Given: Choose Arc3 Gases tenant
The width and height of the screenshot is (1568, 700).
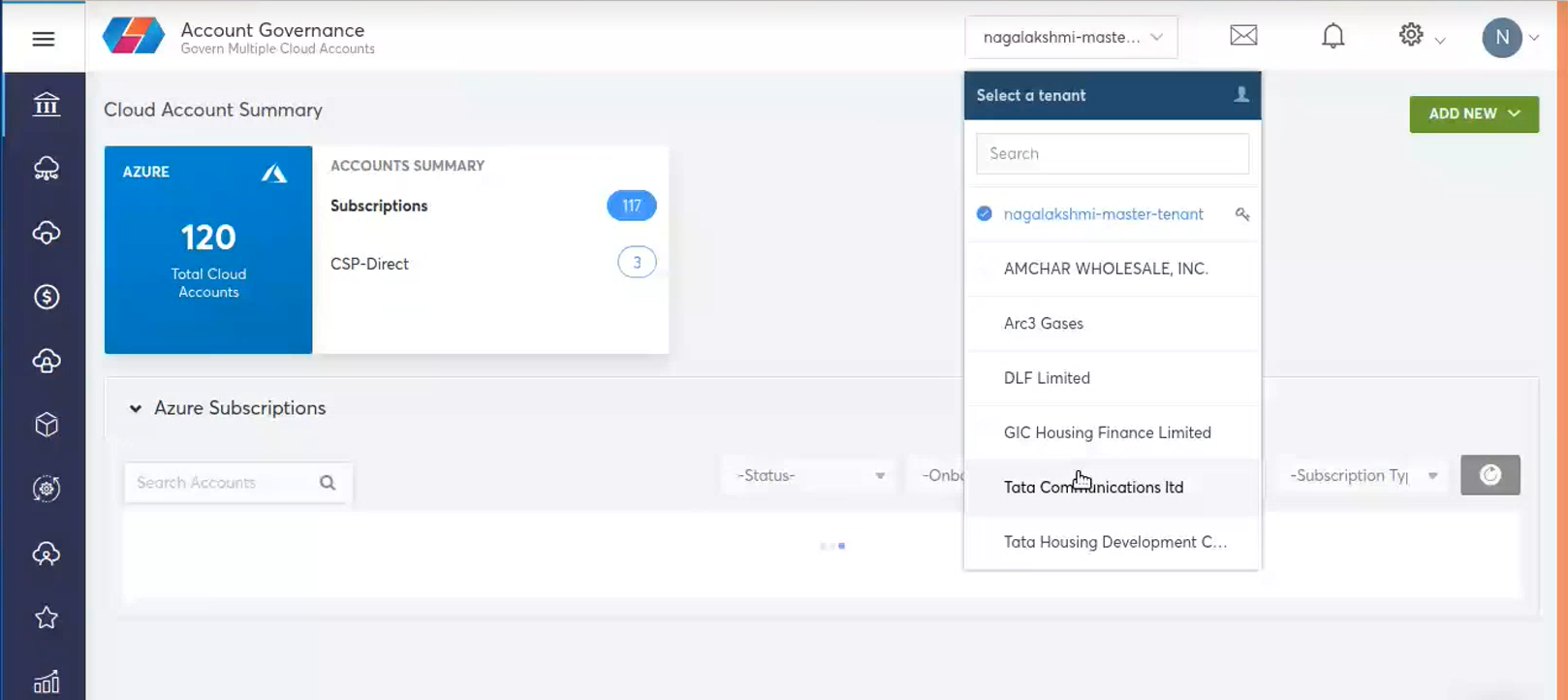Looking at the screenshot, I should (1113, 323).
